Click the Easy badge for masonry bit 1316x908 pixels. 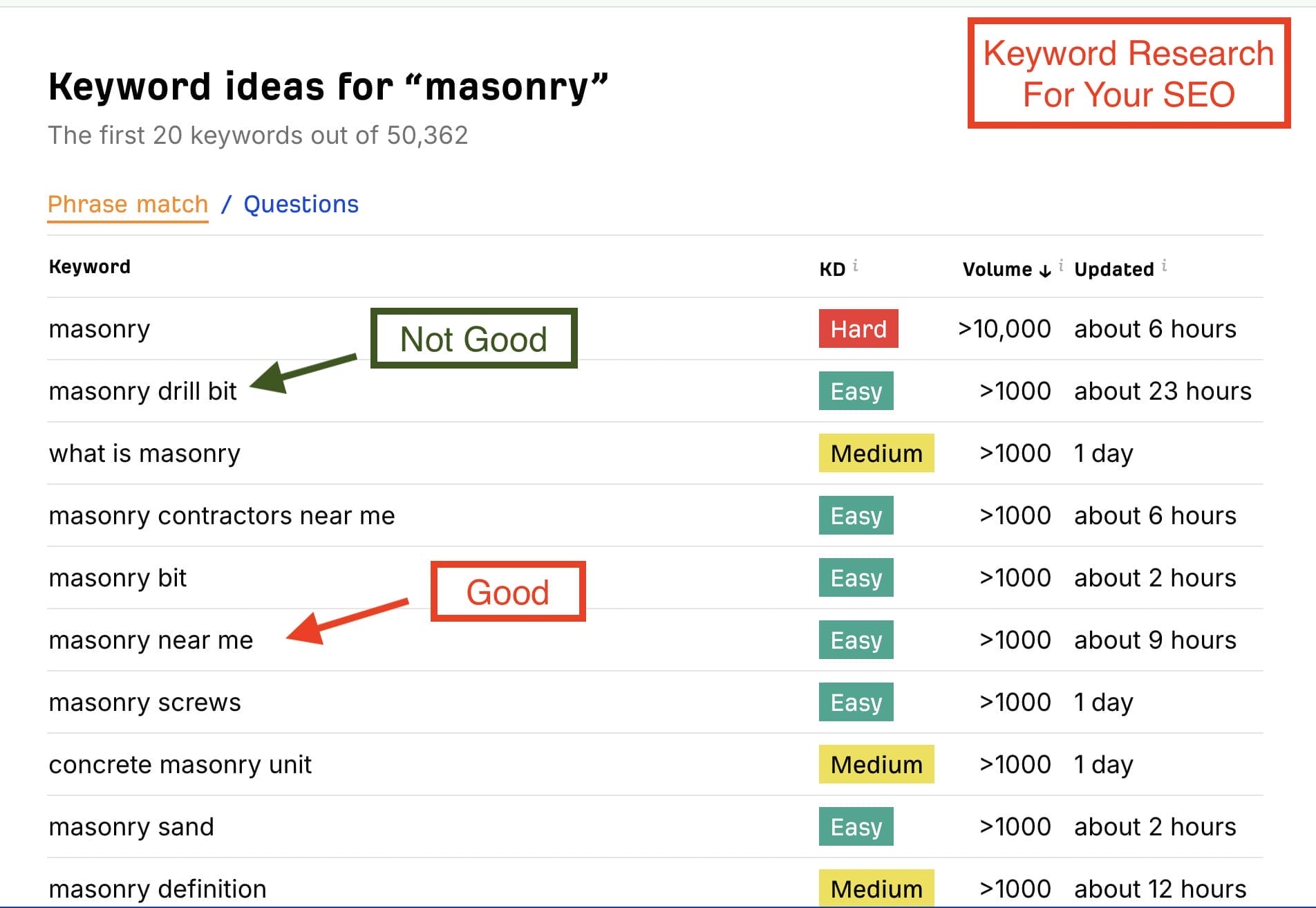[856, 577]
